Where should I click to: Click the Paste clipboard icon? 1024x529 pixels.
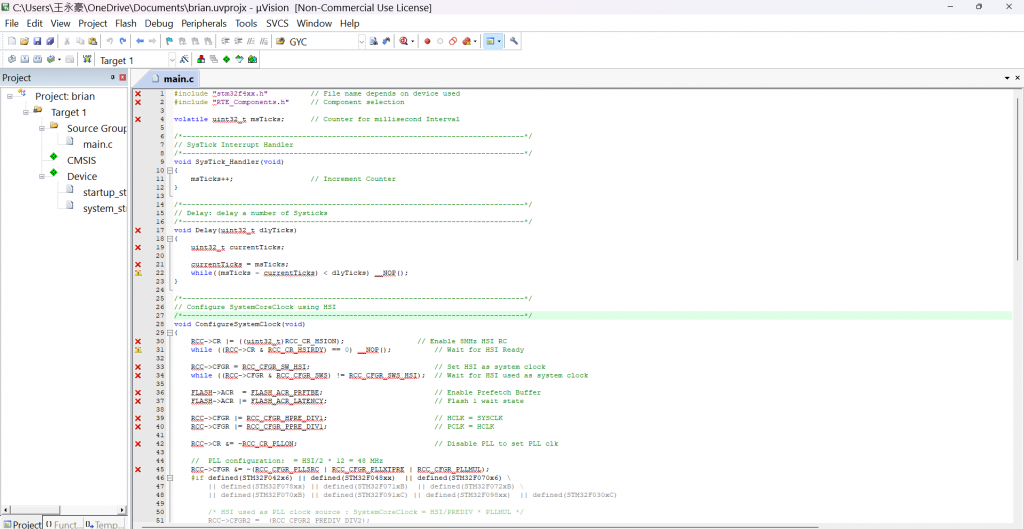[x=92, y=41]
